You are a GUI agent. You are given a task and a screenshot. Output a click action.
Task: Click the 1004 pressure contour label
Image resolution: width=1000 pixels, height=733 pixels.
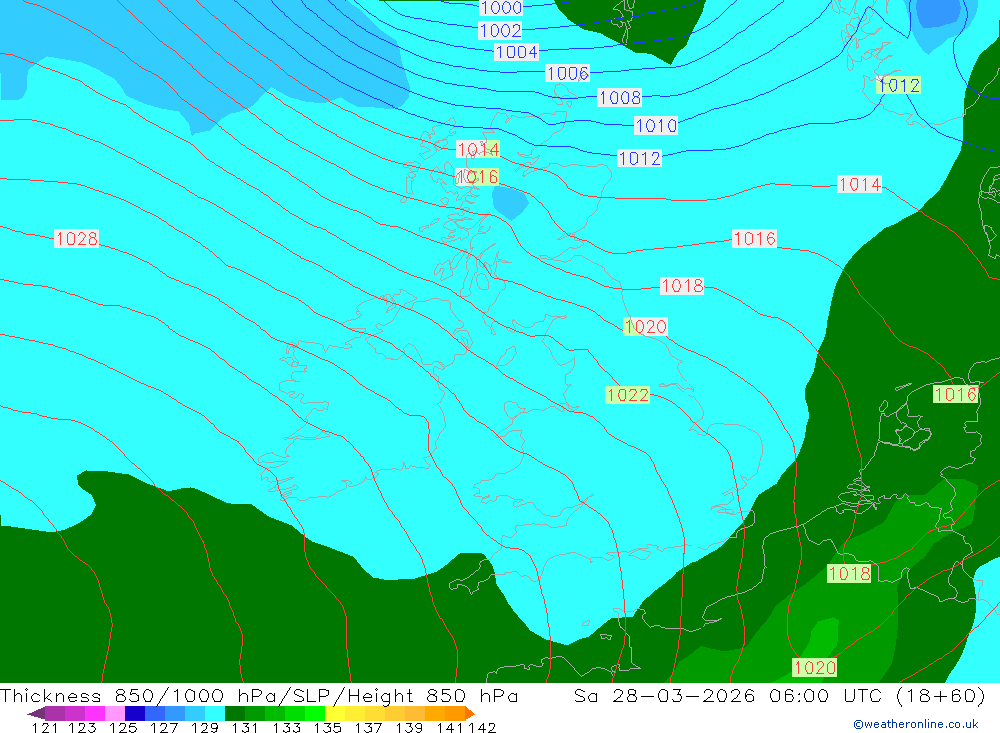517,52
